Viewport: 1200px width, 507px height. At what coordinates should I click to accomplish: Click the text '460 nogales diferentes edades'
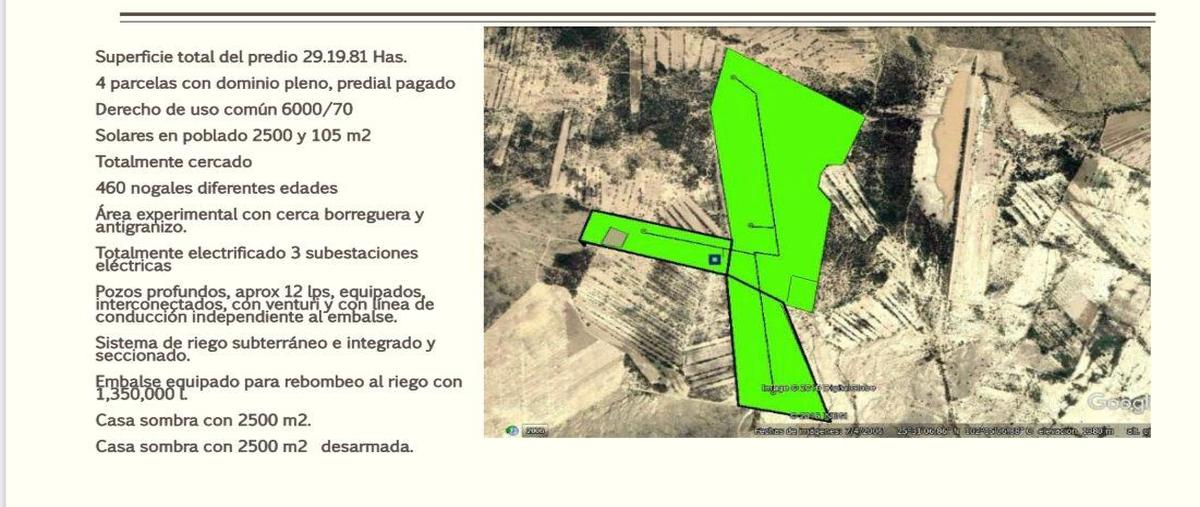tap(216, 187)
